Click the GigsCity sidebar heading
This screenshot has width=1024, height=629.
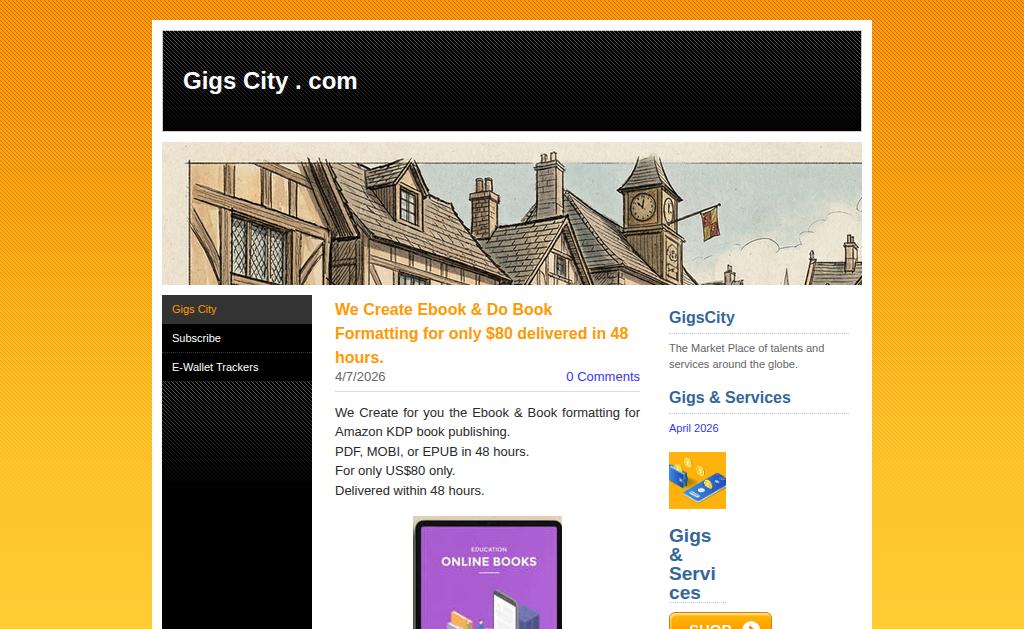pyautogui.click(x=701, y=317)
